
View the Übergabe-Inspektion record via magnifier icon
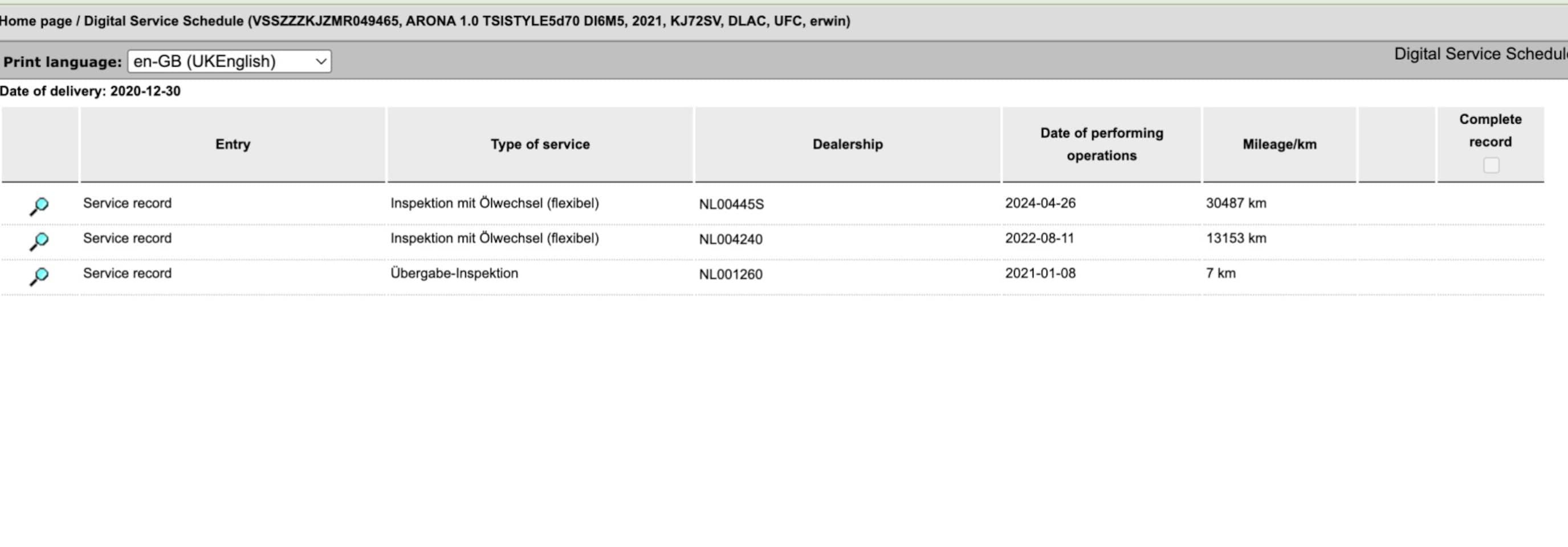(39, 276)
